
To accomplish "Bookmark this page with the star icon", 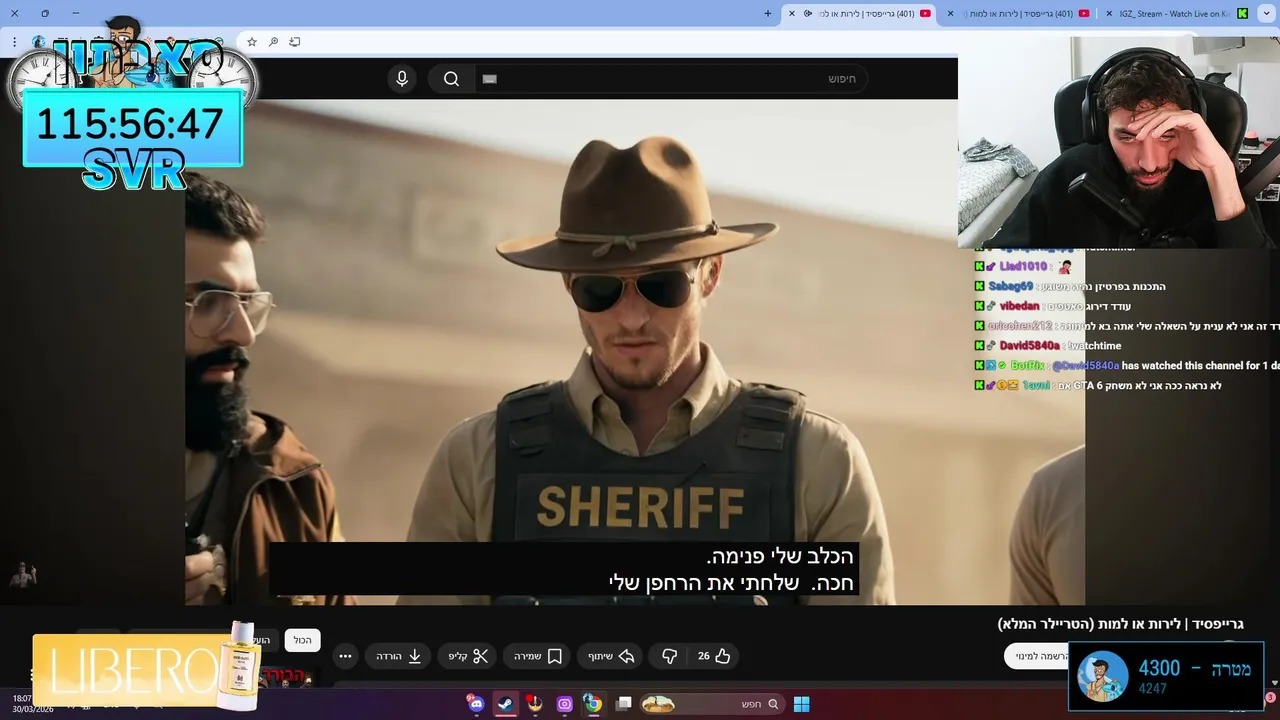I will 252,42.
